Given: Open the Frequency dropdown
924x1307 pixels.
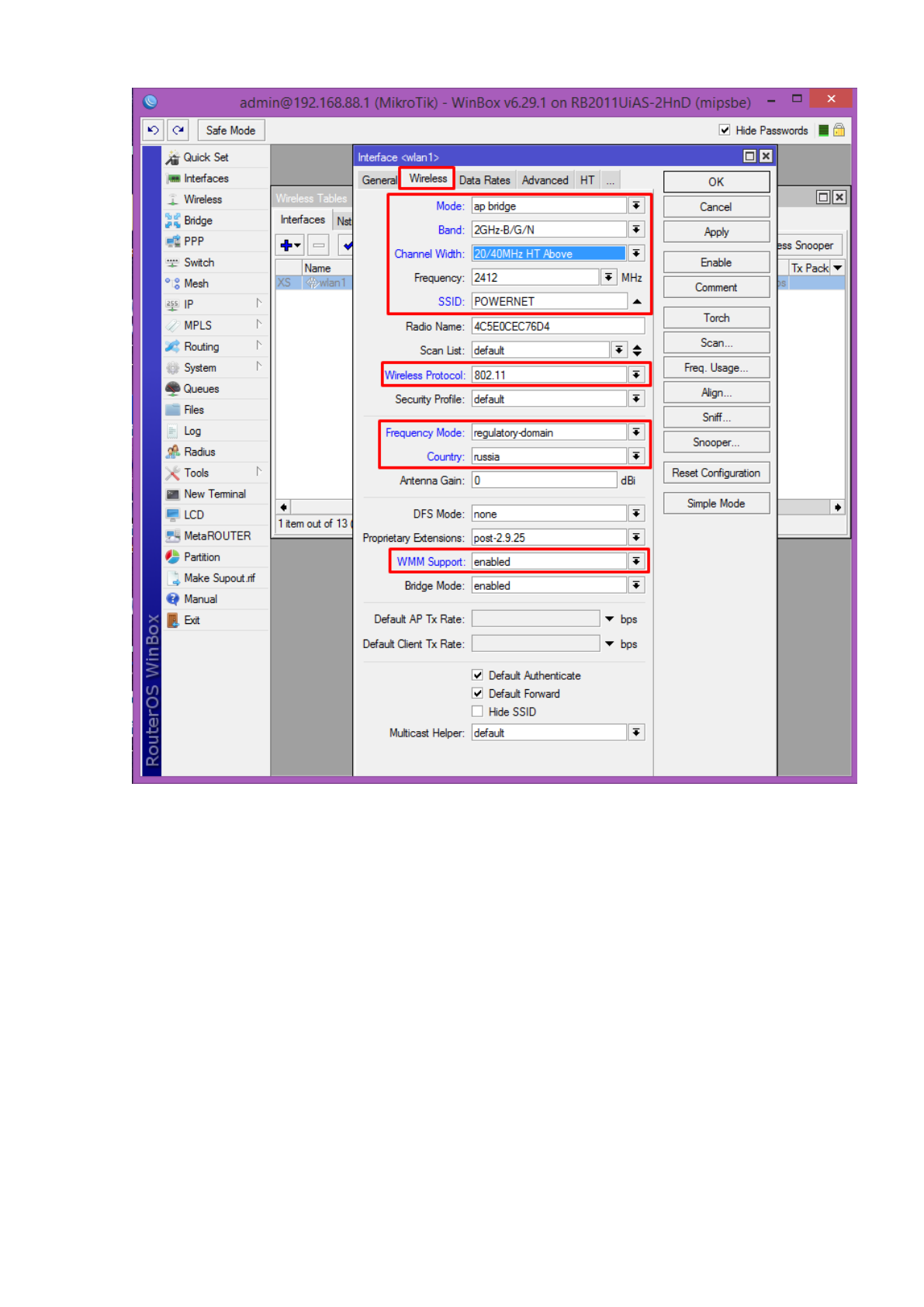Looking at the screenshot, I should (x=609, y=277).
